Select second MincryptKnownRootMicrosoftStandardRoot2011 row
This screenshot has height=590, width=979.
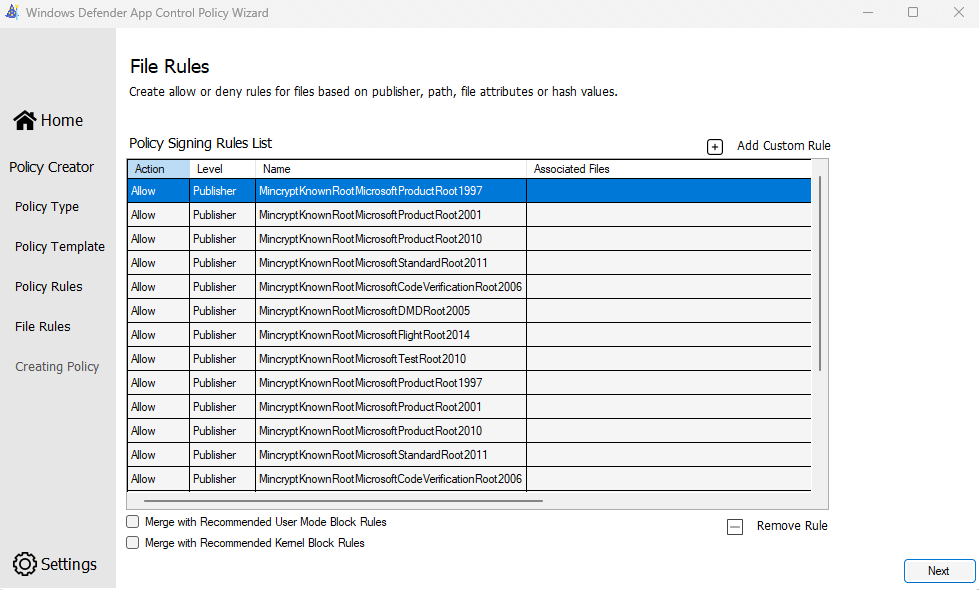470,455
